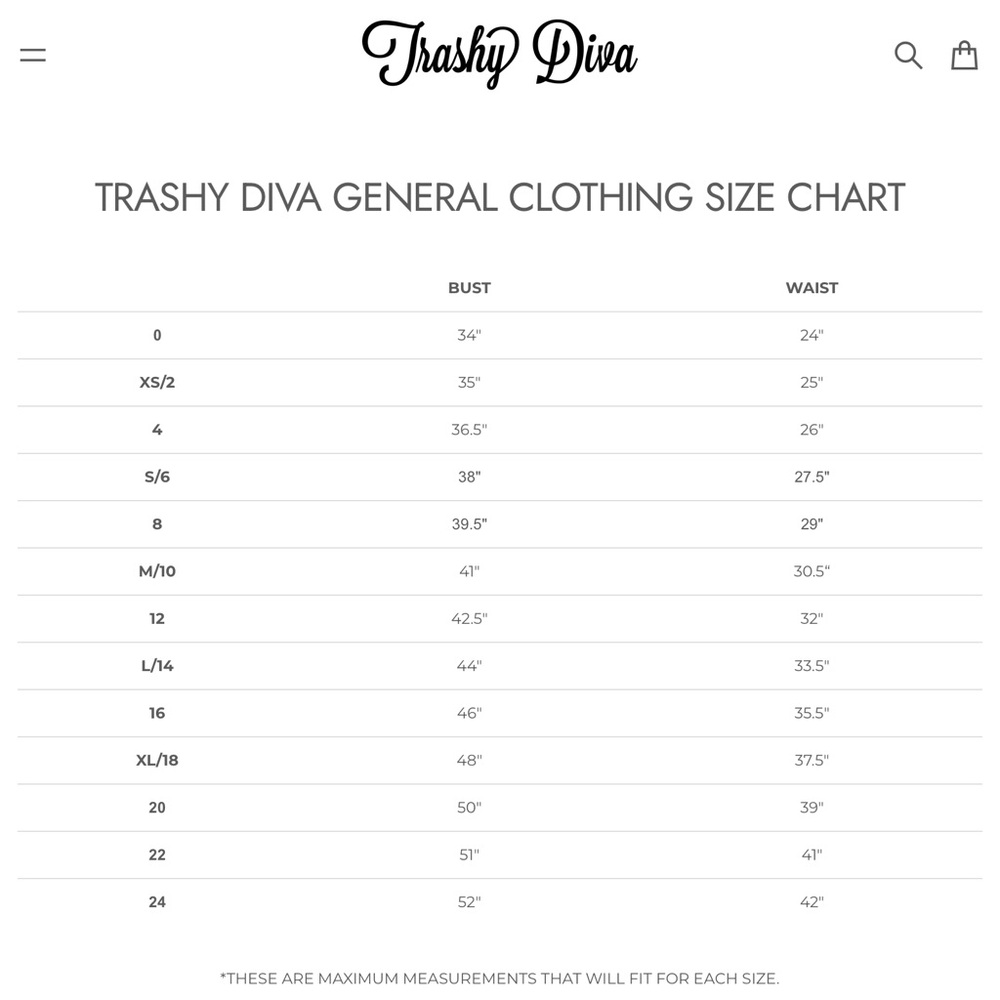Click the L/14 size row label
Screen dimensions: 1000x1000
[x=157, y=666]
